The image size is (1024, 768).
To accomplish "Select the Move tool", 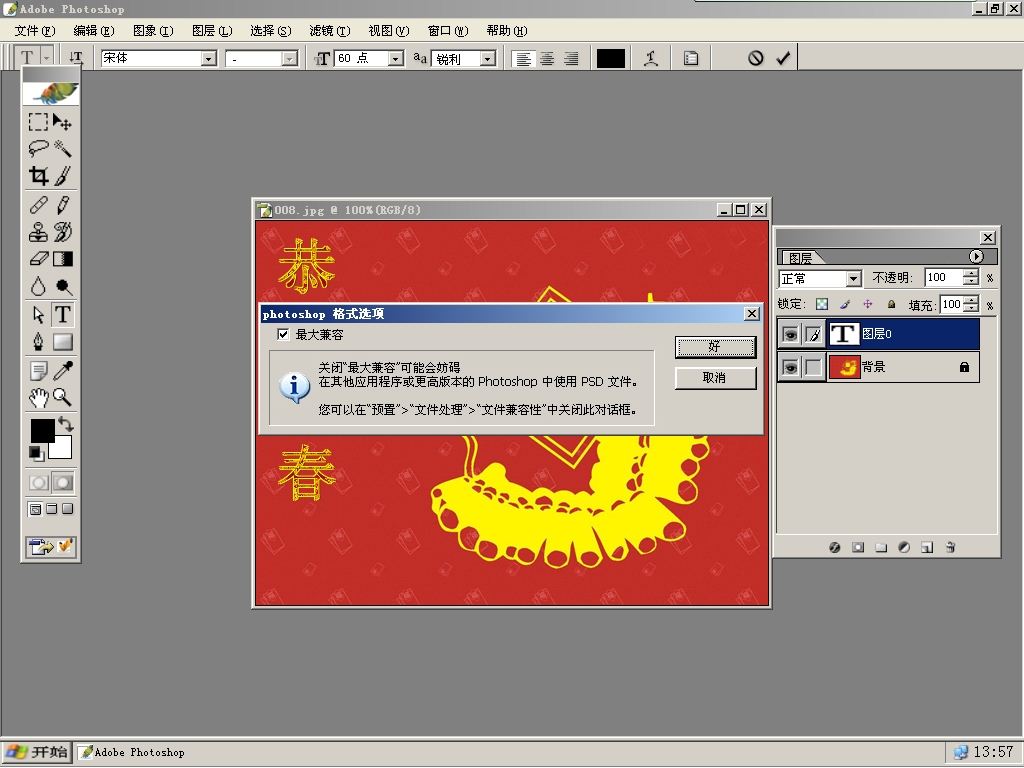I will [x=63, y=122].
